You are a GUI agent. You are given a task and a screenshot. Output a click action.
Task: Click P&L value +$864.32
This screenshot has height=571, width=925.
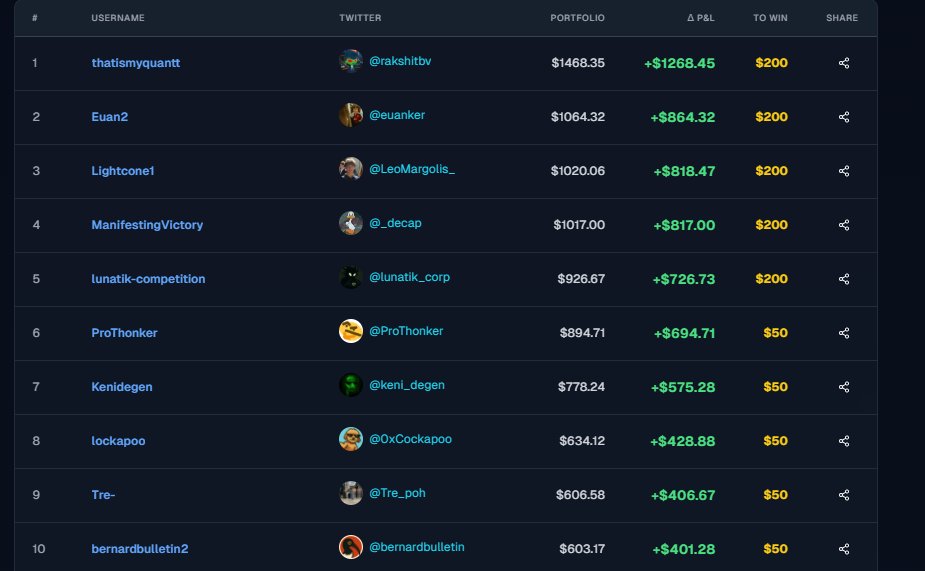[x=683, y=117]
